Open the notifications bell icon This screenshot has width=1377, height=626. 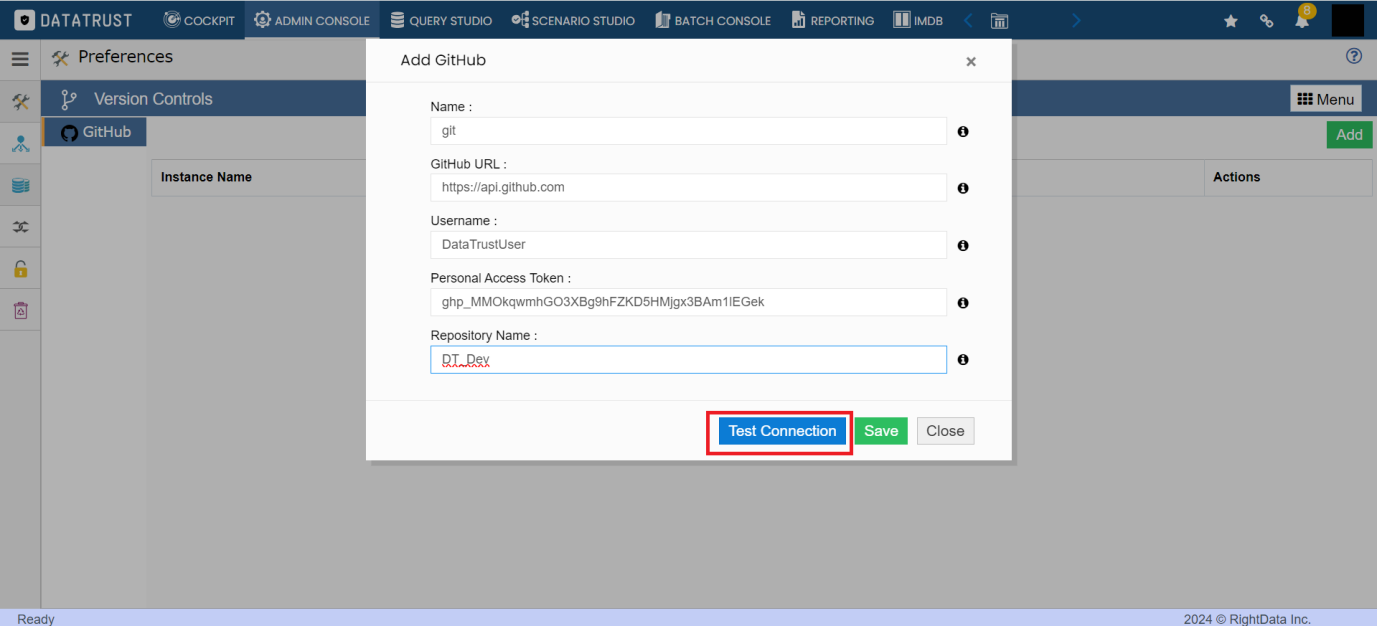tap(1302, 19)
